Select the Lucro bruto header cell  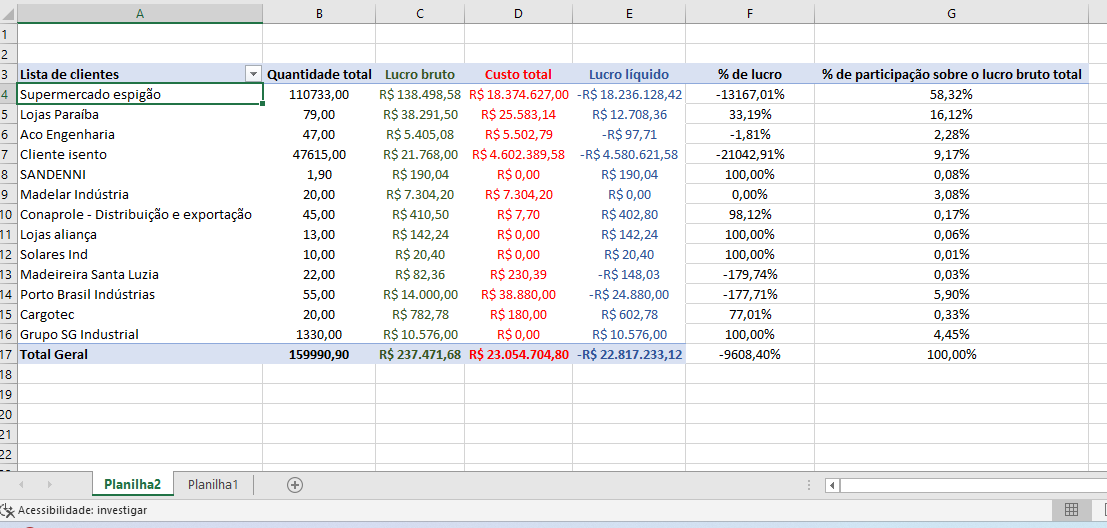pos(420,74)
